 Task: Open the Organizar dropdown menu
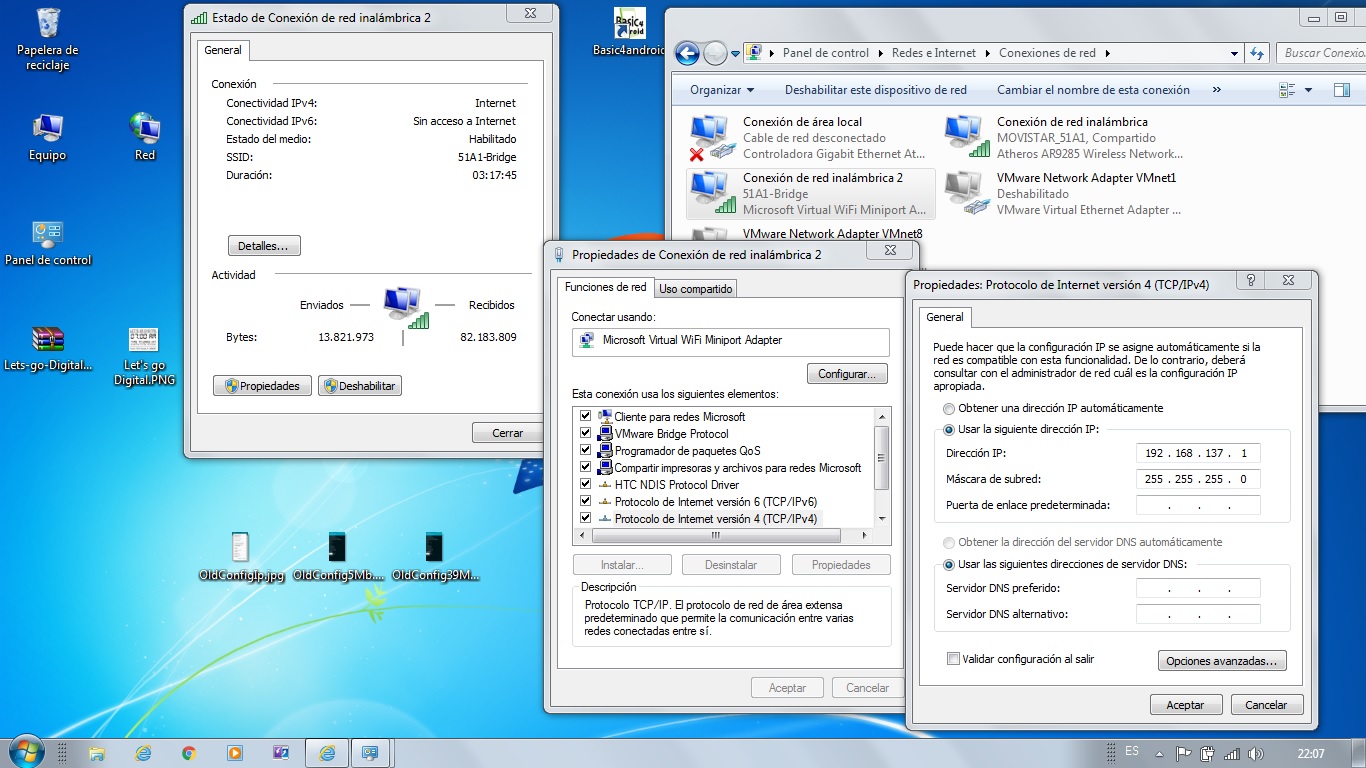click(722, 90)
